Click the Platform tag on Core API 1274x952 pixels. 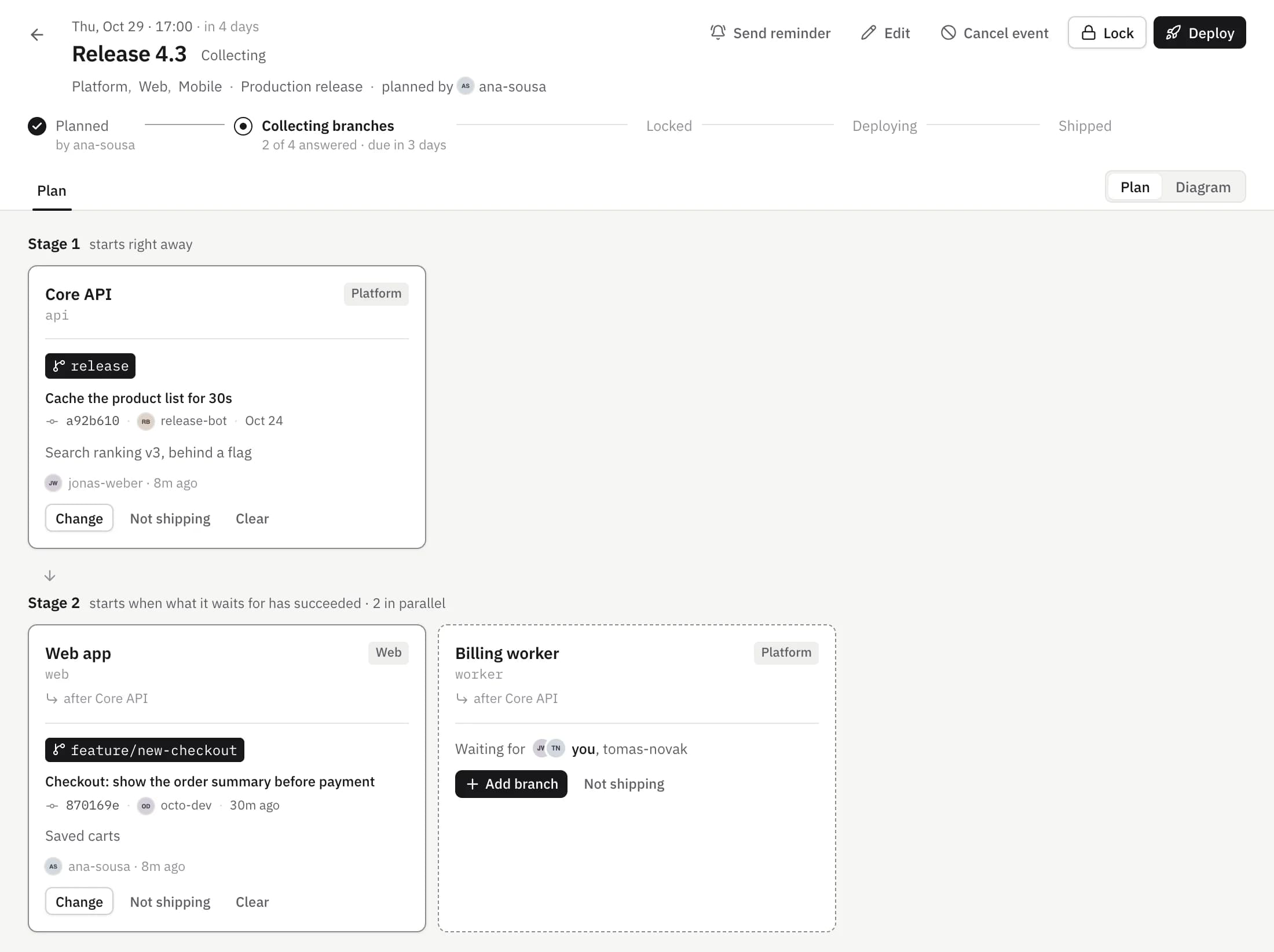(x=376, y=294)
